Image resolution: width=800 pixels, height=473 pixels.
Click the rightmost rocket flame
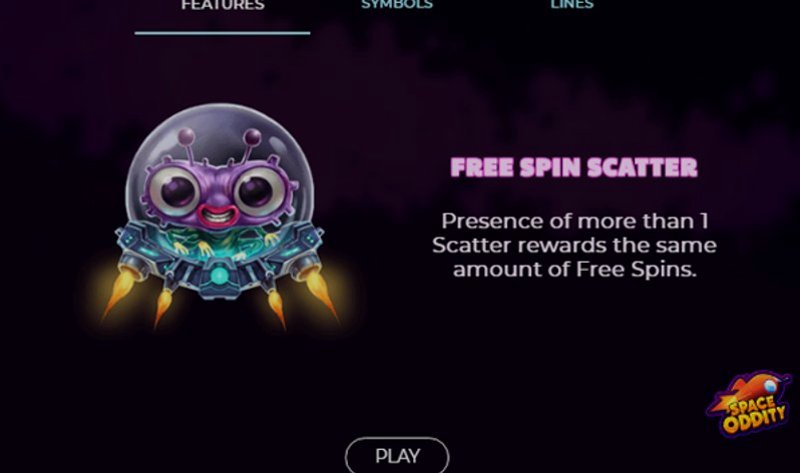[x=321, y=295]
